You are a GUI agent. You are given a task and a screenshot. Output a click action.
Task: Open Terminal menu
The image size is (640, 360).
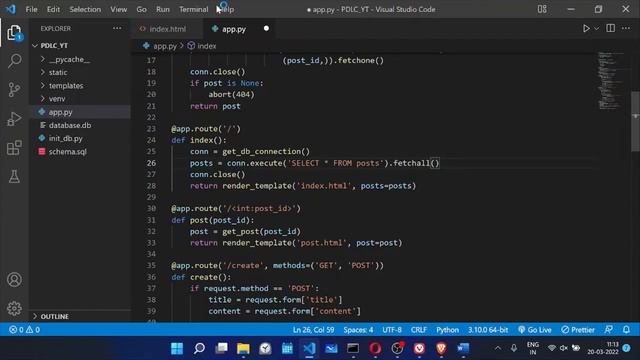point(193,9)
